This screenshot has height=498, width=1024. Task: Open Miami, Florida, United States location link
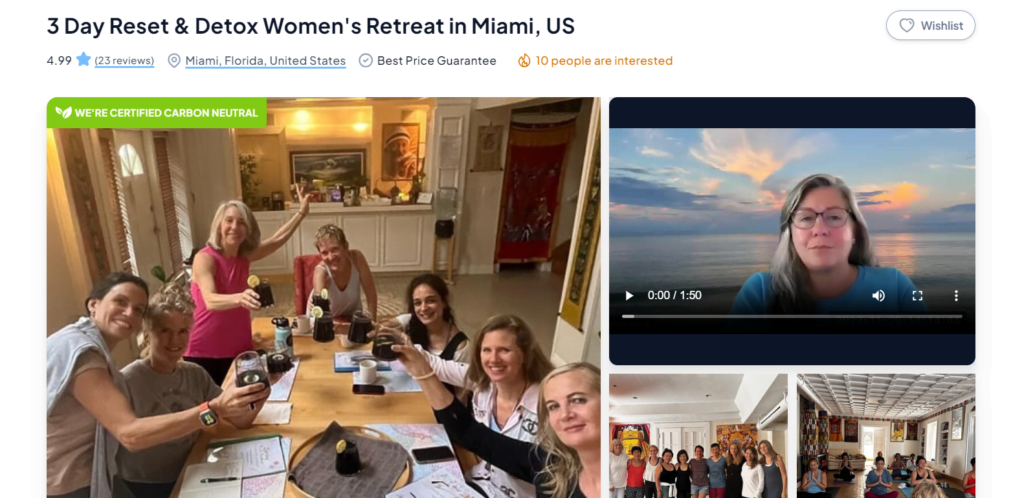pyautogui.click(x=265, y=61)
